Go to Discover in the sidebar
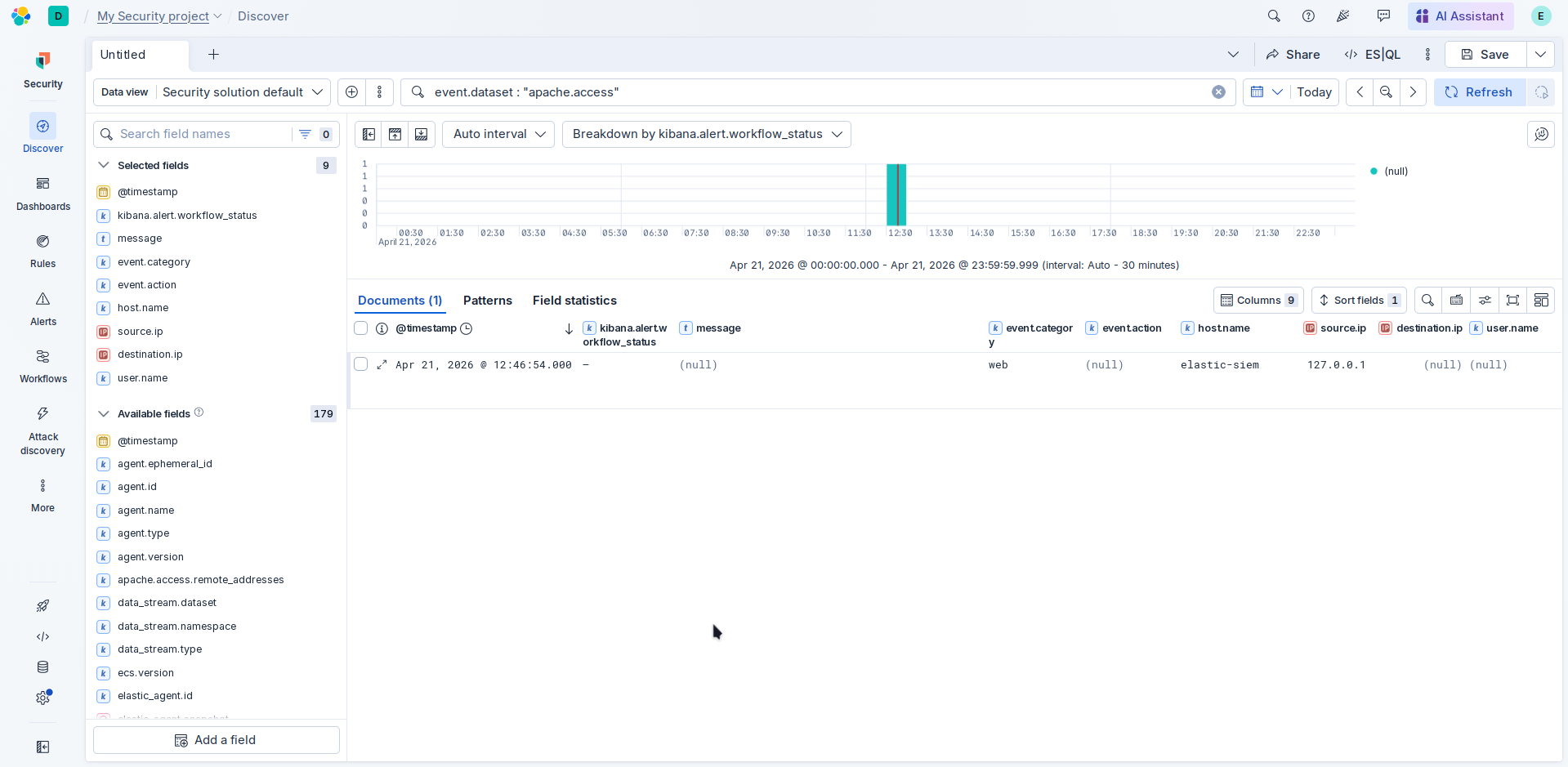 click(x=42, y=134)
